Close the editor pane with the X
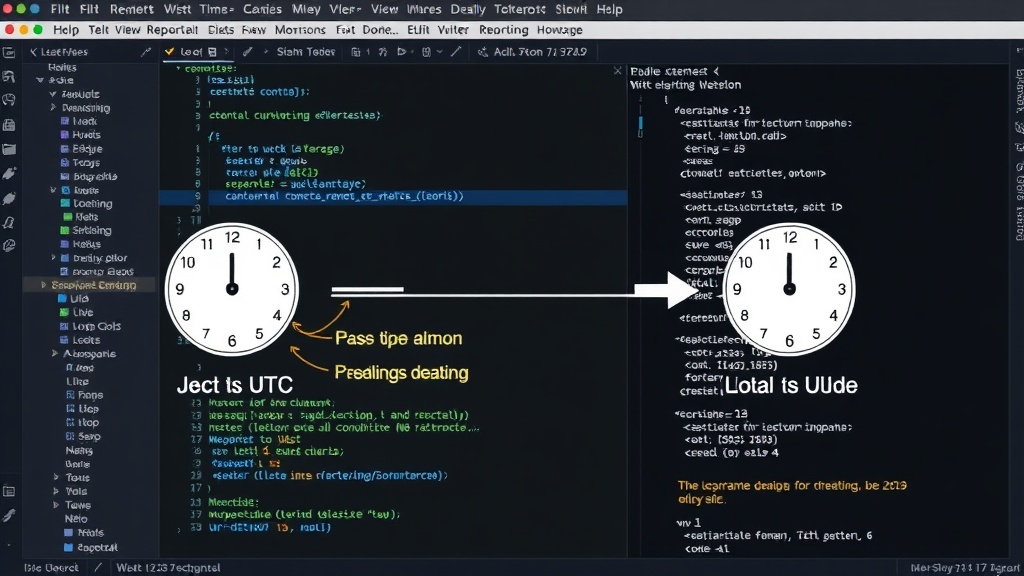This screenshot has width=1024, height=576. 617,71
